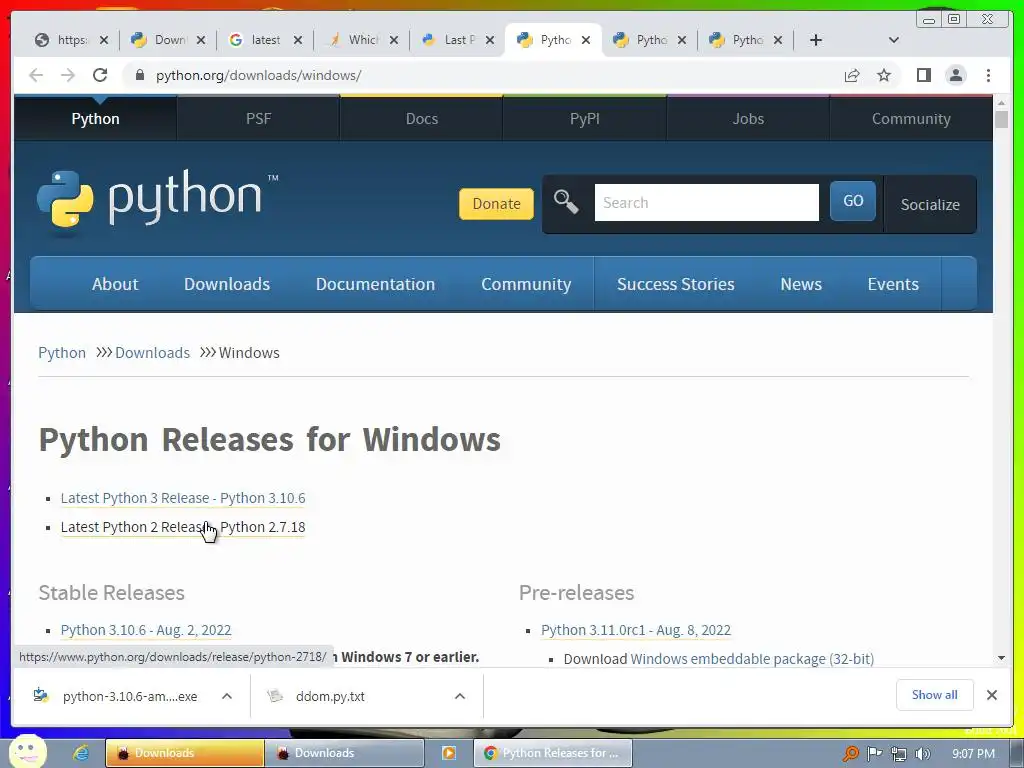Viewport: 1024px width, 768px height.
Task: Open the PyPI top navigation tab
Action: [x=584, y=119]
